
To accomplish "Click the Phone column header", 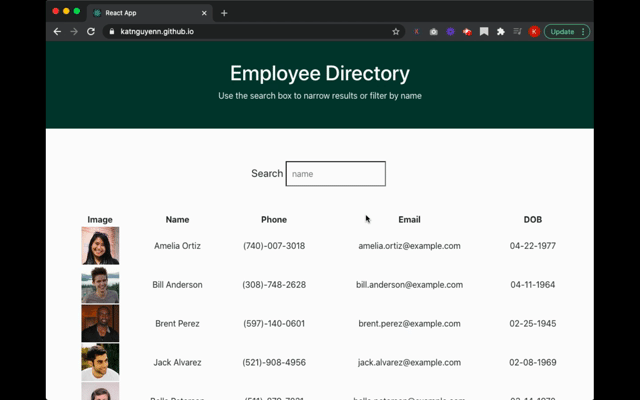I will pos(274,220).
